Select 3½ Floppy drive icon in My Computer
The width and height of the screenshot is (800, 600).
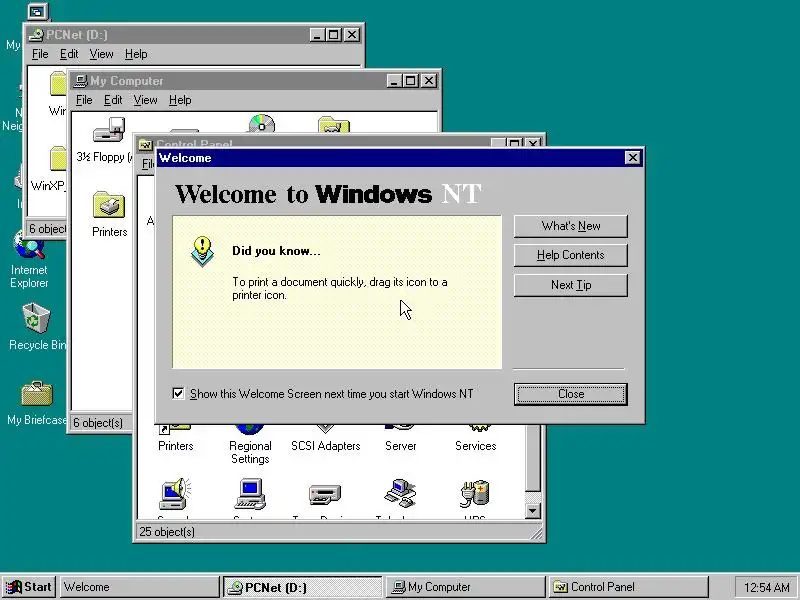(x=108, y=139)
